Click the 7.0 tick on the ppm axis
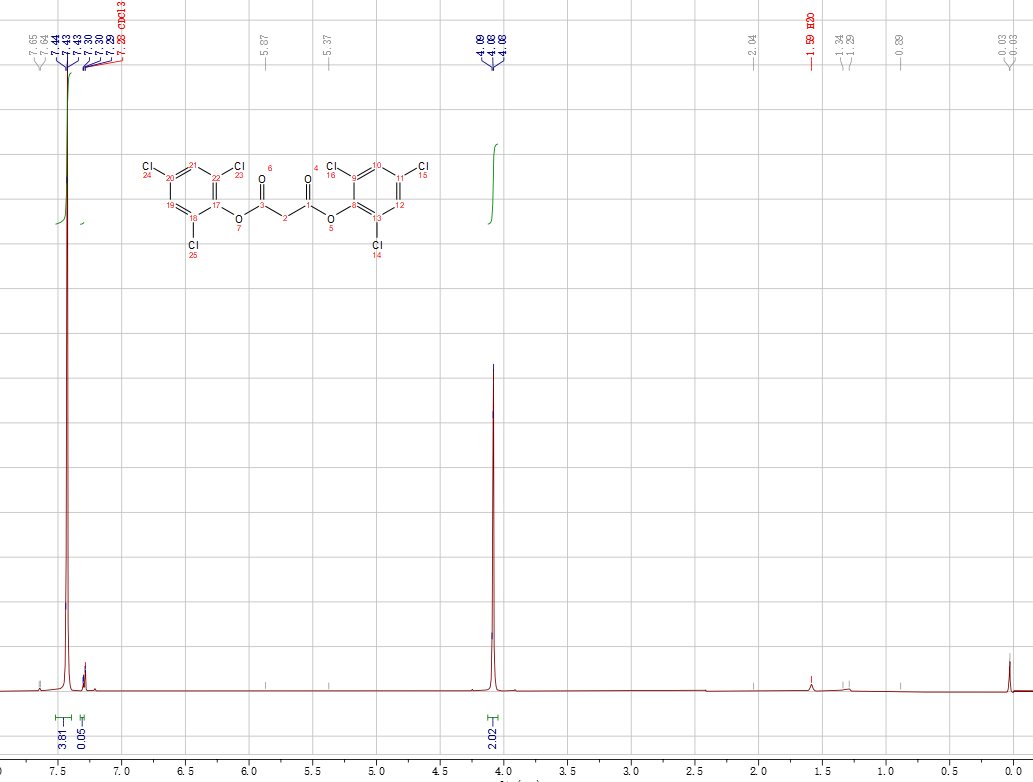Image resolution: width=1033 pixels, height=782 pixels. (122, 771)
